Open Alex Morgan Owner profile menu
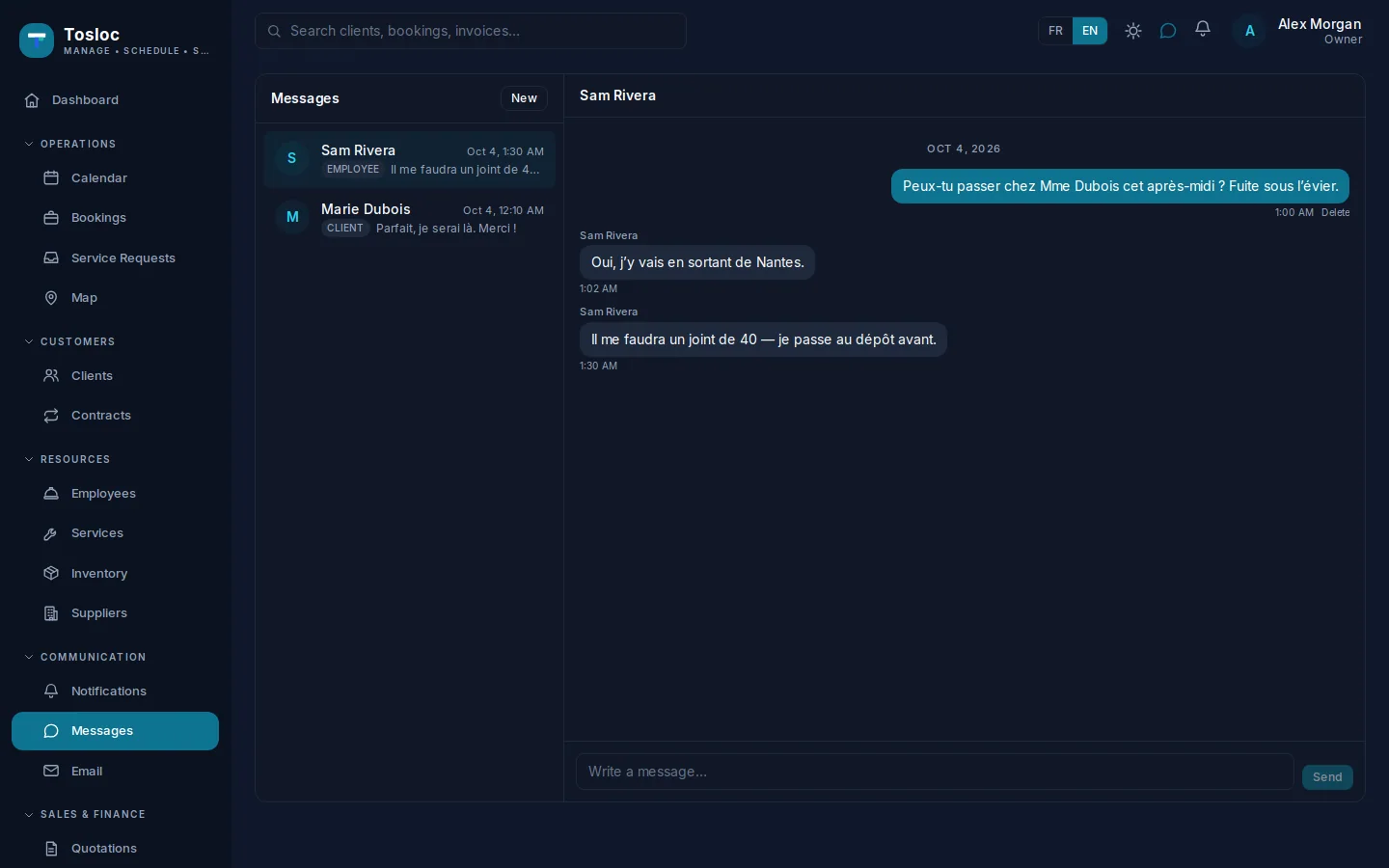The height and width of the screenshot is (868, 1389). pos(1298,31)
